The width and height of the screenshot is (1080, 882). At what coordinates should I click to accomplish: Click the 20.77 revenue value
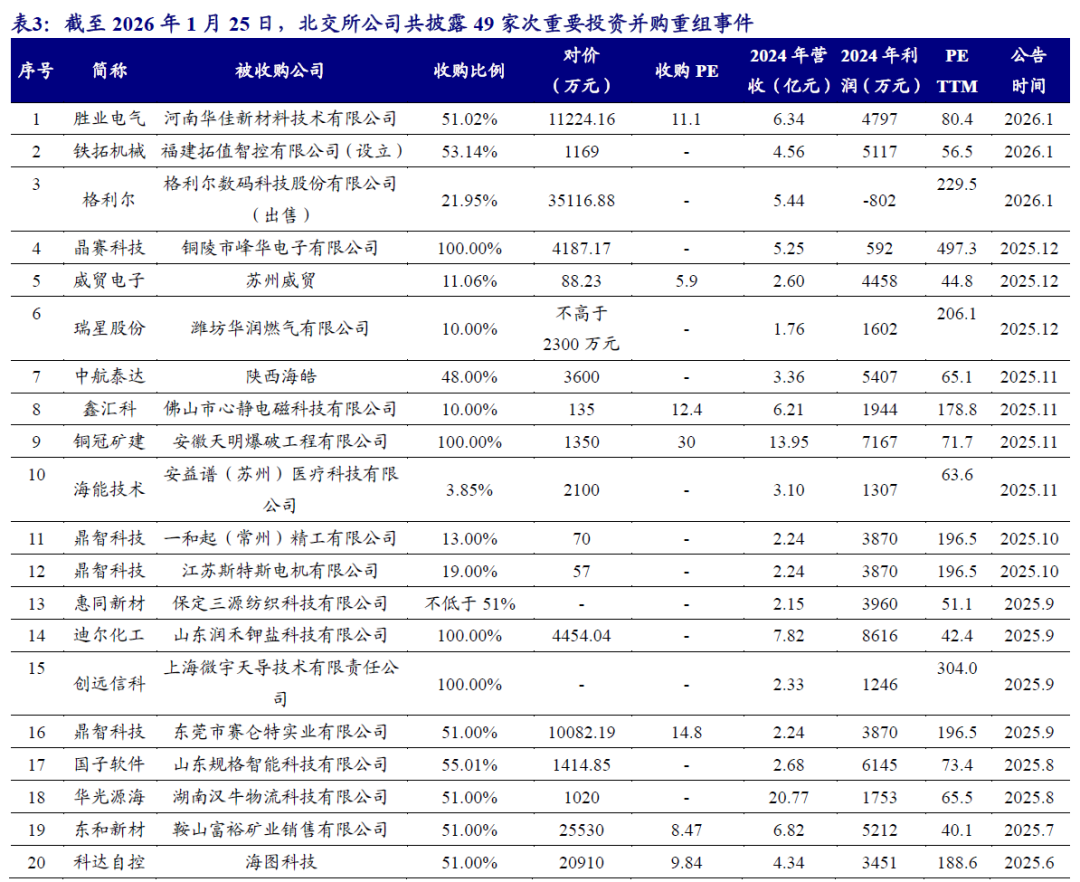789,797
